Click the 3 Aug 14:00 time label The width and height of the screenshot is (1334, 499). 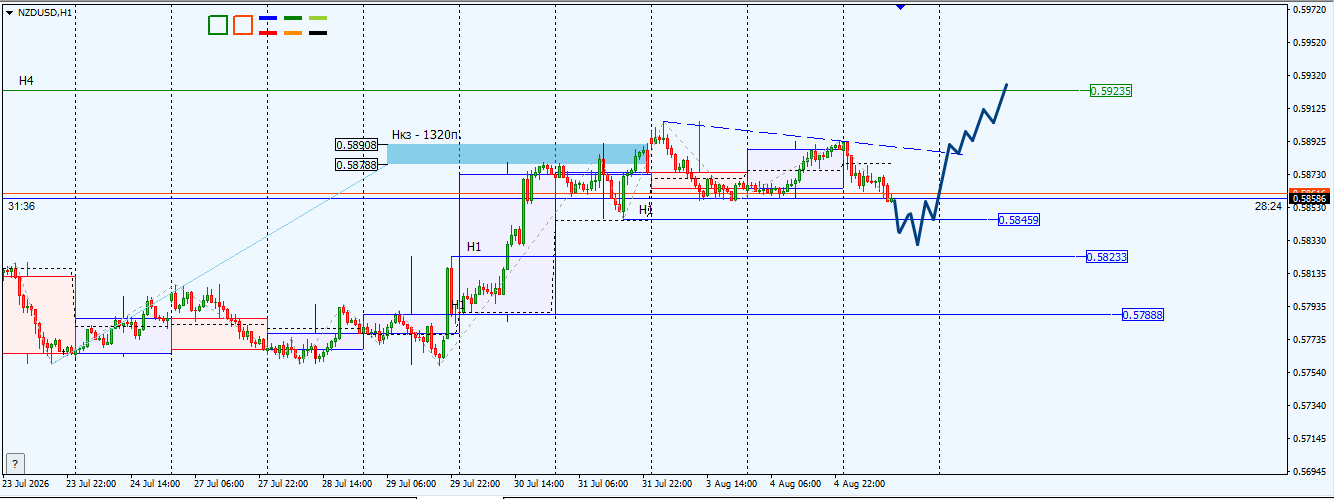[x=731, y=483]
